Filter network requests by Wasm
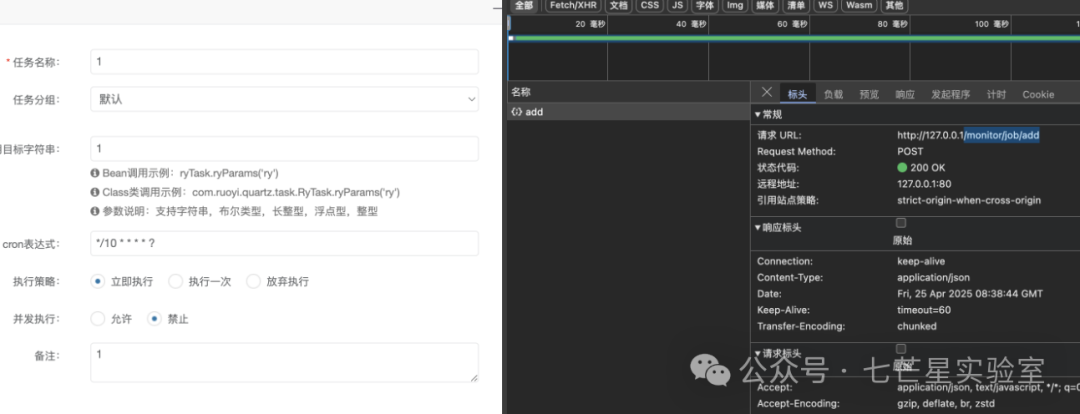This screenshot has height=414, width=1080. point(859,6)
